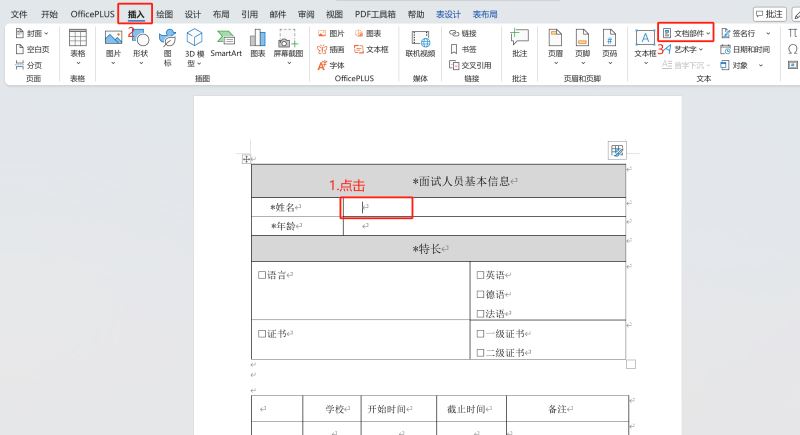Viewport: 800px width, 435px height.
Task: Switch to the Home (开始) tab
Action: (49, 14)
